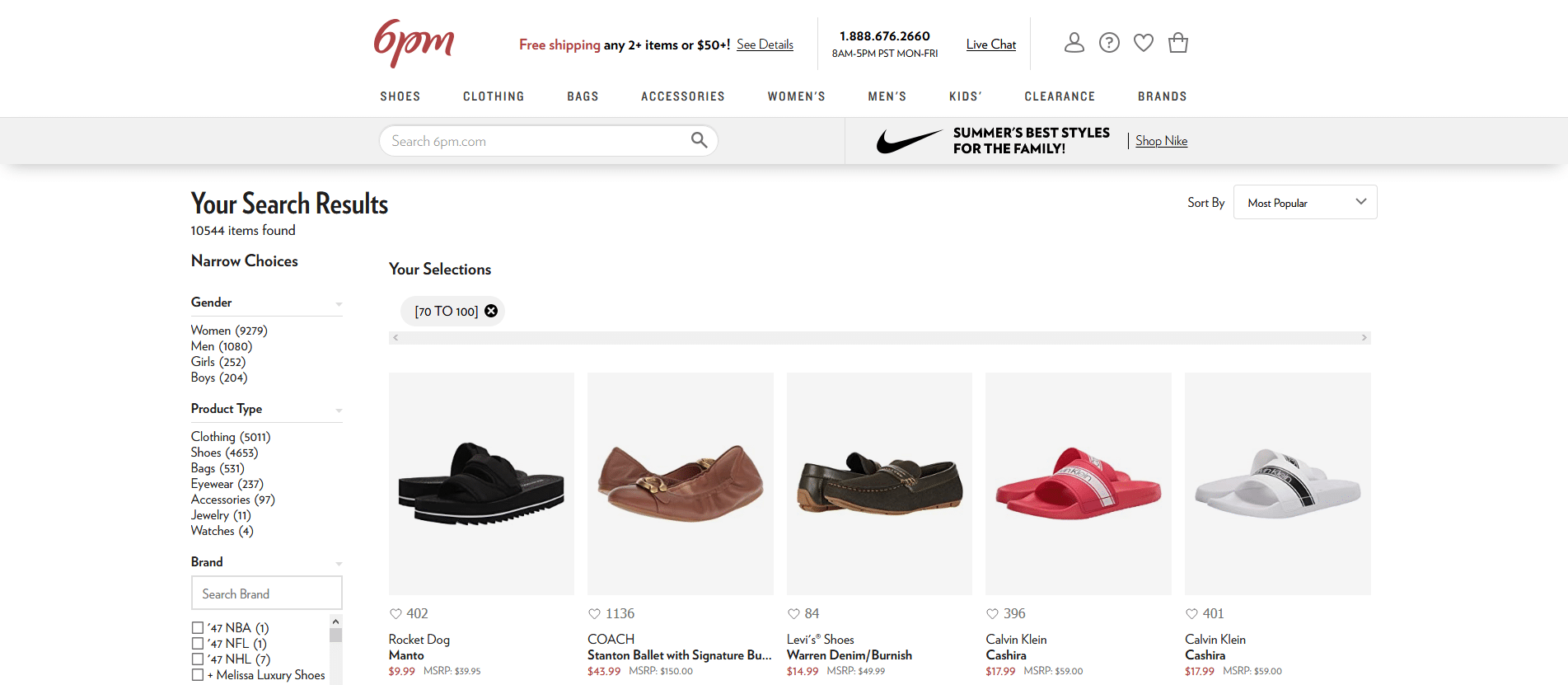Filter by Bags (531)
Viewport: 1568px width, 685px height.
coord(218,468)
